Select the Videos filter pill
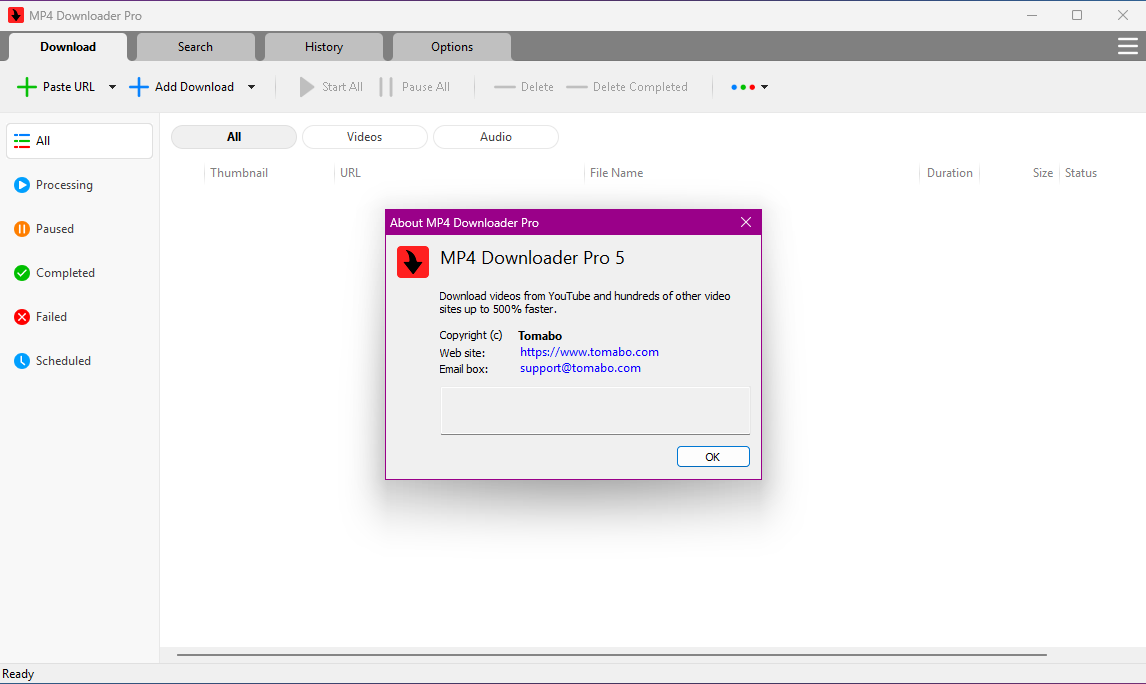 365,137
